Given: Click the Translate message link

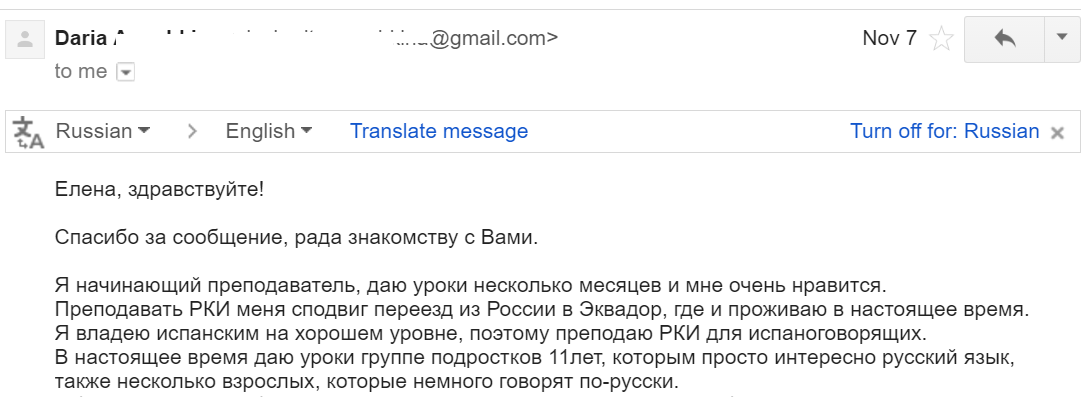Looking at the screenshot, I should click(439, 131).
